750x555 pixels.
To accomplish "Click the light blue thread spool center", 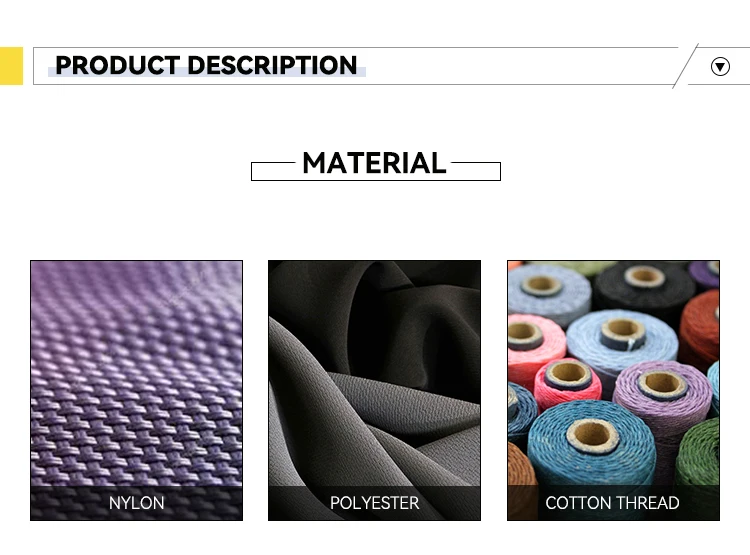I will click(x=622, y=330).
